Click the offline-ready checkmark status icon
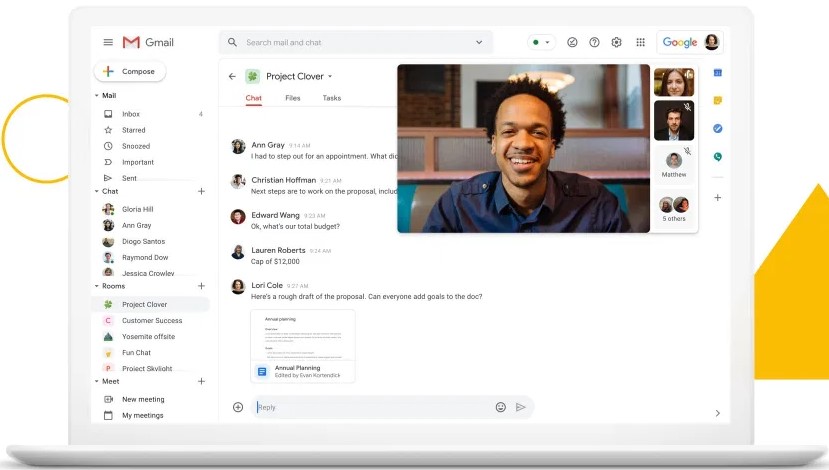The width and height of the screenshot is (829, 470). (572, 42)
